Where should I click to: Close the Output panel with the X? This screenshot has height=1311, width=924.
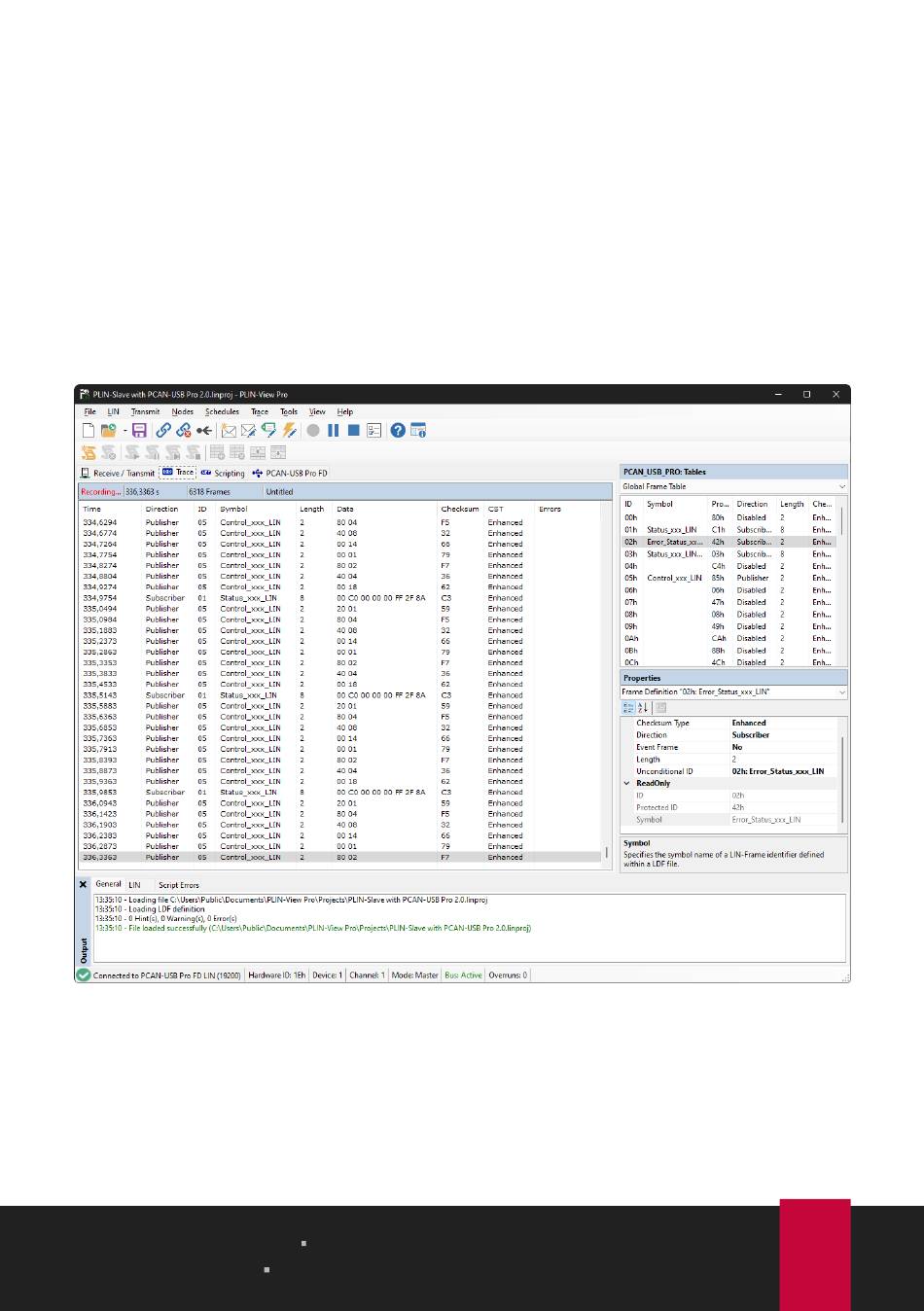pos(84,885)
